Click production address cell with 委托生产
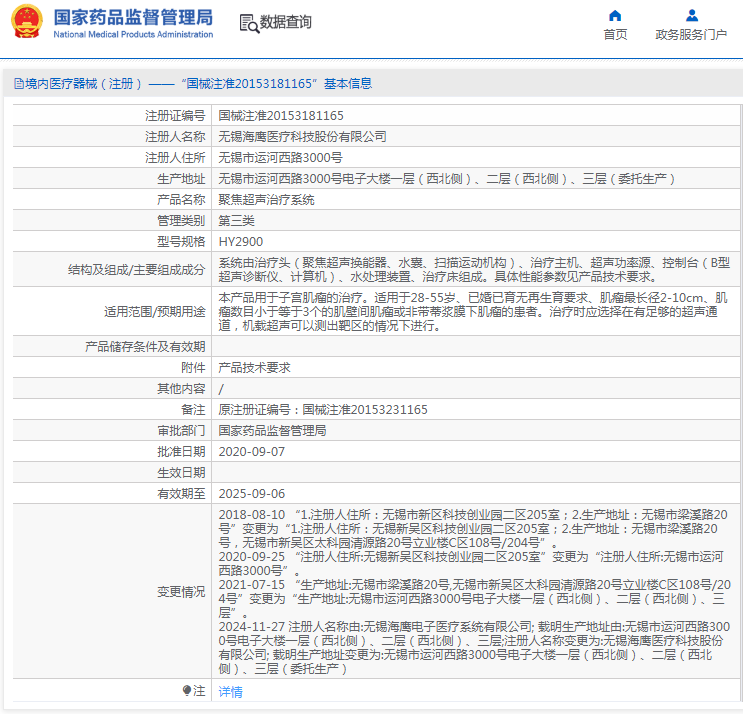 pos(446,179)
